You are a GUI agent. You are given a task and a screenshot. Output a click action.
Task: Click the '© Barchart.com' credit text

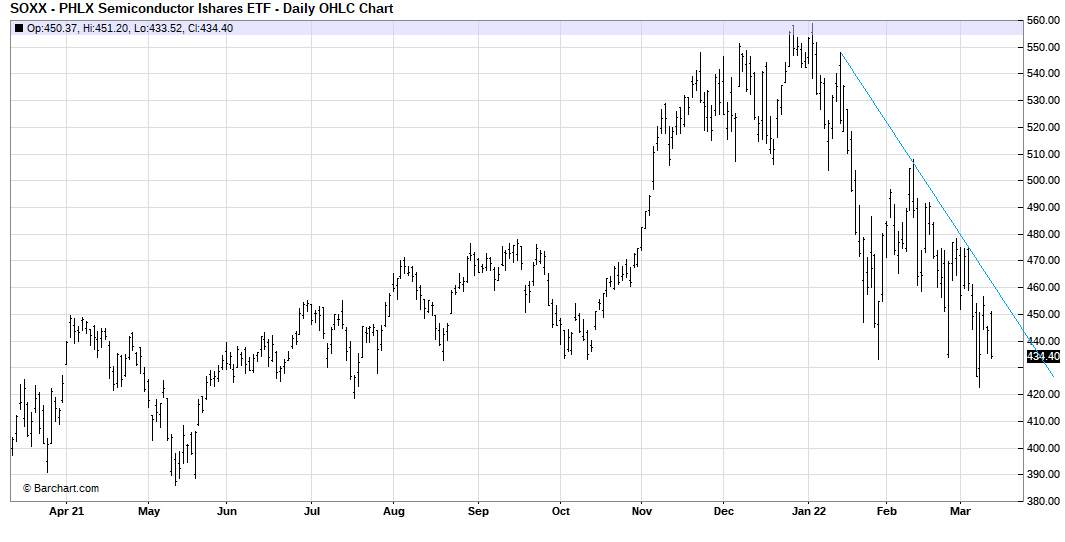pos(61,488)
